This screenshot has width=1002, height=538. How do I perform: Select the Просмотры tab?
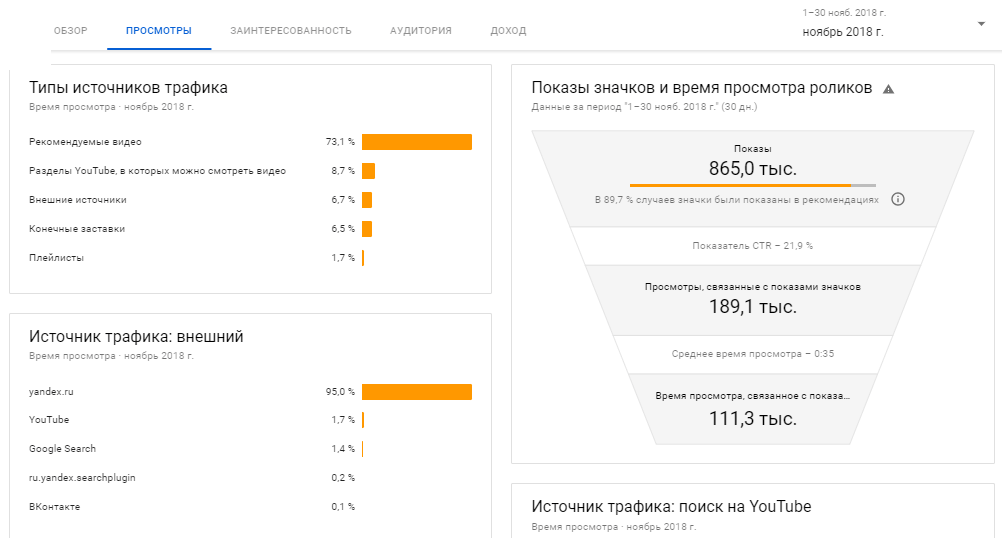pyautogui.click(x=159, y=31)
